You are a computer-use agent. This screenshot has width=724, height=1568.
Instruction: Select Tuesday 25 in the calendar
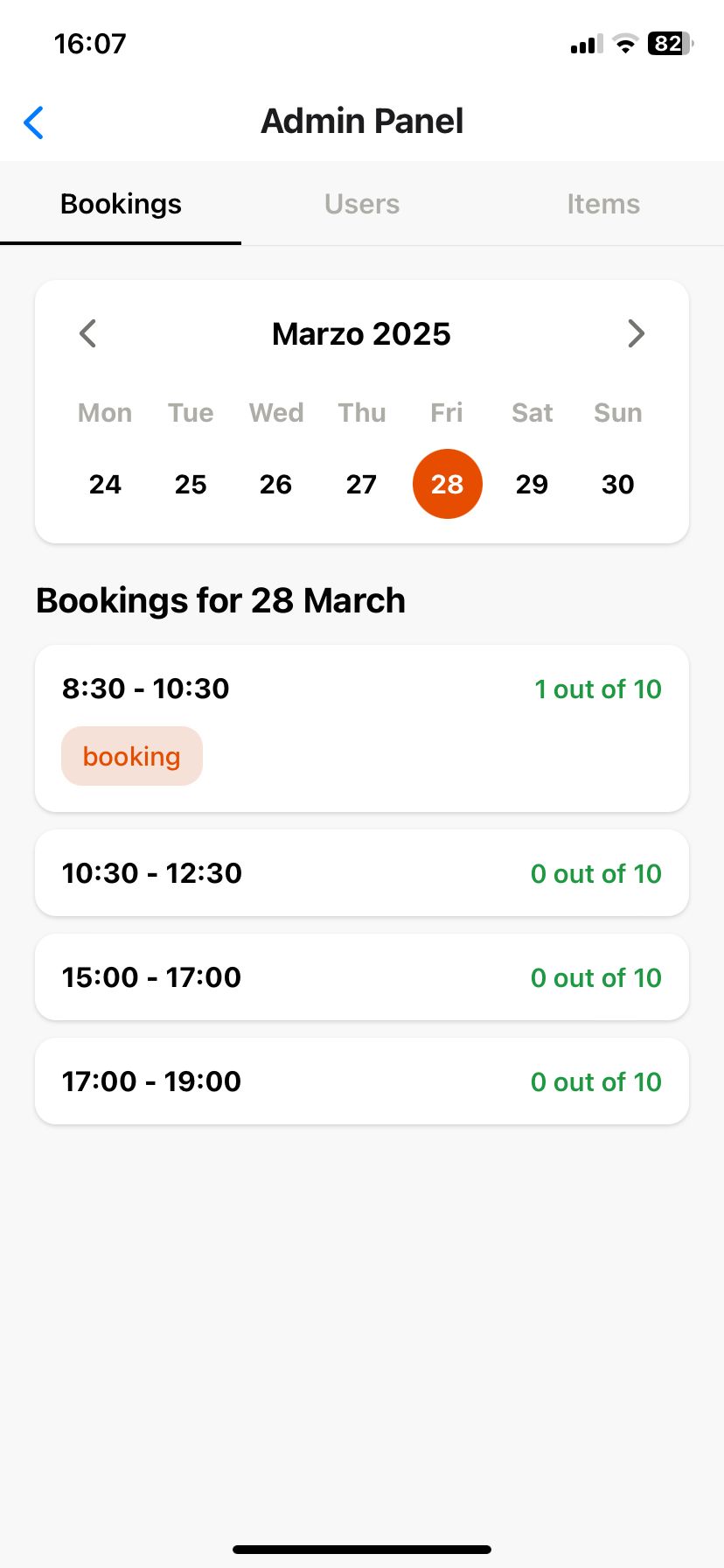pos(191,484)
